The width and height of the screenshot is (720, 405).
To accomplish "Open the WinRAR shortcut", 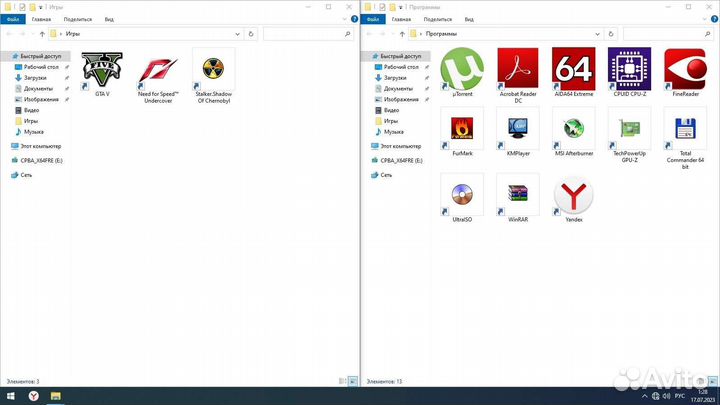I will (x=518, y=198).
